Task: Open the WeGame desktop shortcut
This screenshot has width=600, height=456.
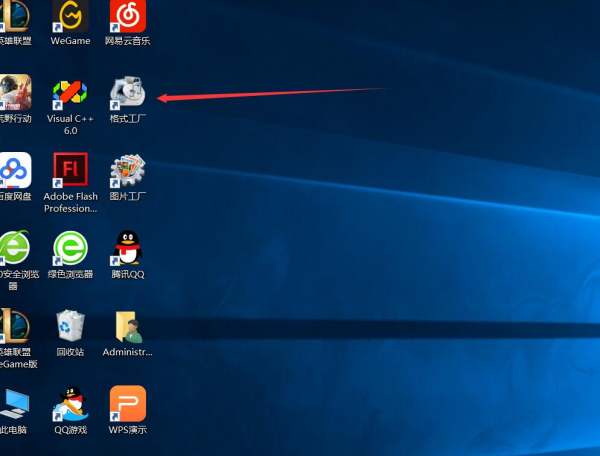Action: point(70,15)
